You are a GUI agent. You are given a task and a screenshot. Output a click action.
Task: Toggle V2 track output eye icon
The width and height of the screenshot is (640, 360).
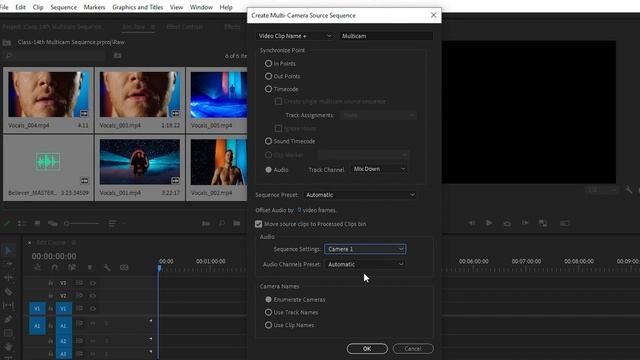93,296
